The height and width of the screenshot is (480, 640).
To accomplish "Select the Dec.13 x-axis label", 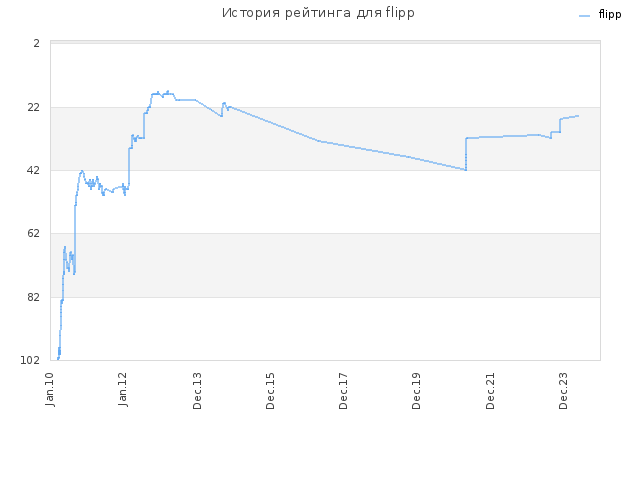I will pos(197,391).
